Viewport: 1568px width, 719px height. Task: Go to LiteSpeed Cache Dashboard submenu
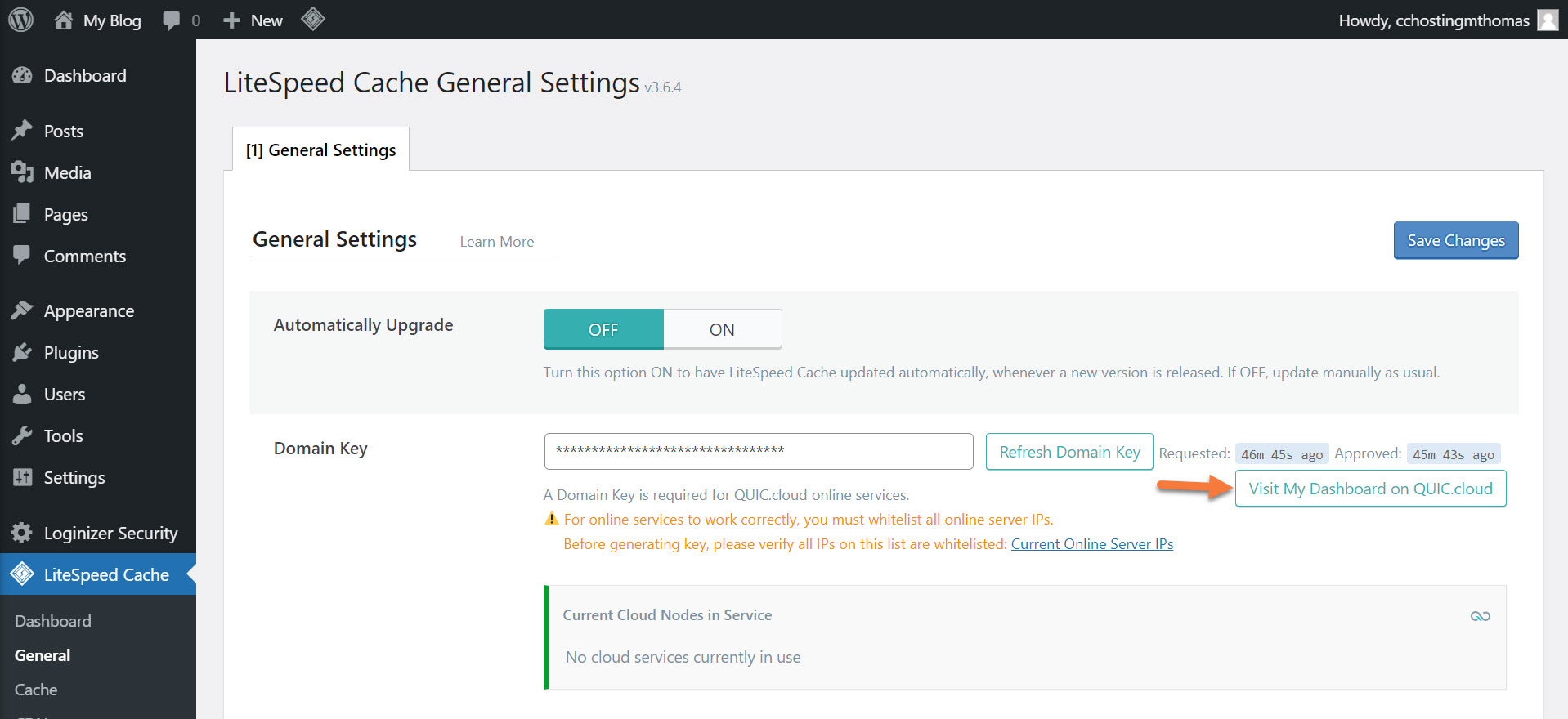(53, 621)
